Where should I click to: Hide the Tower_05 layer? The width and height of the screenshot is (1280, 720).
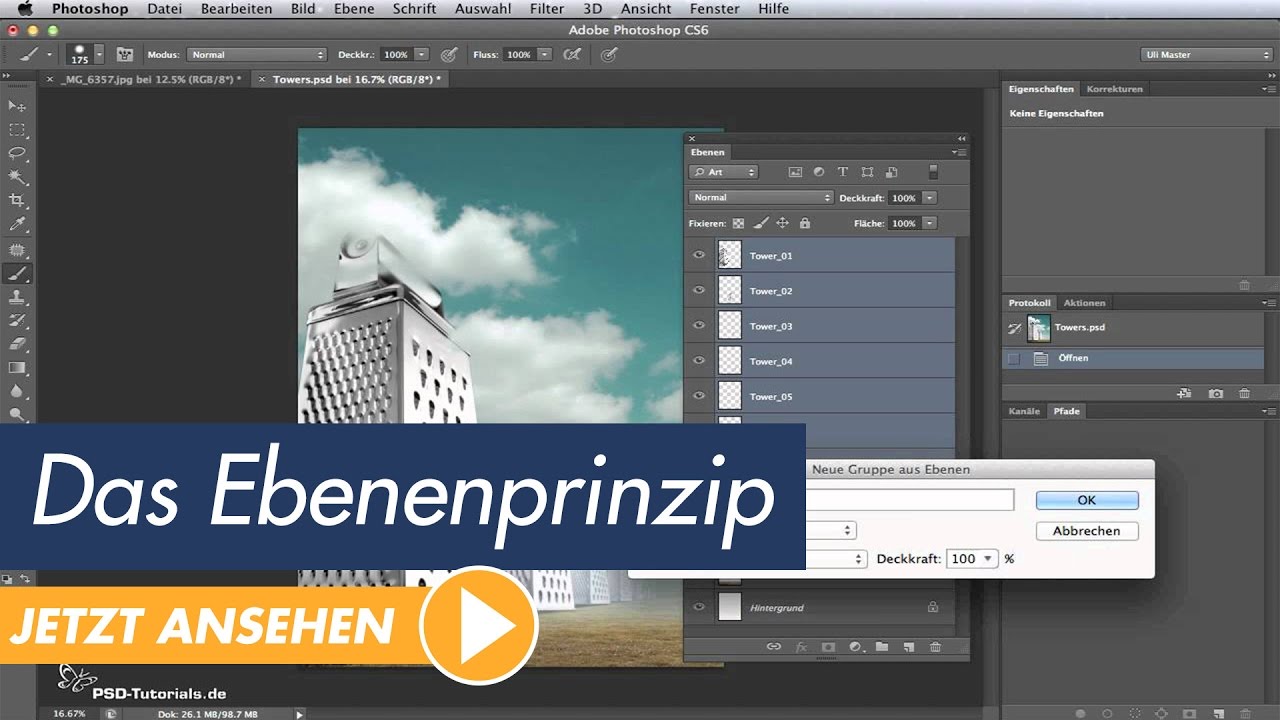tap(699, 396)
